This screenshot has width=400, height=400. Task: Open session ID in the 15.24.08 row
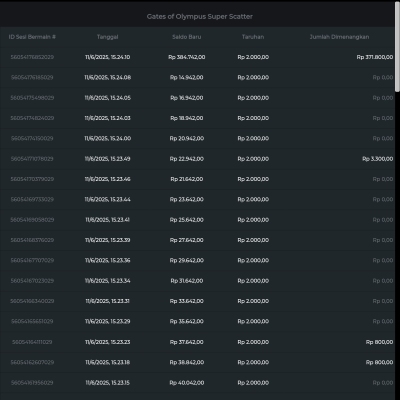[x=32, y=78]
